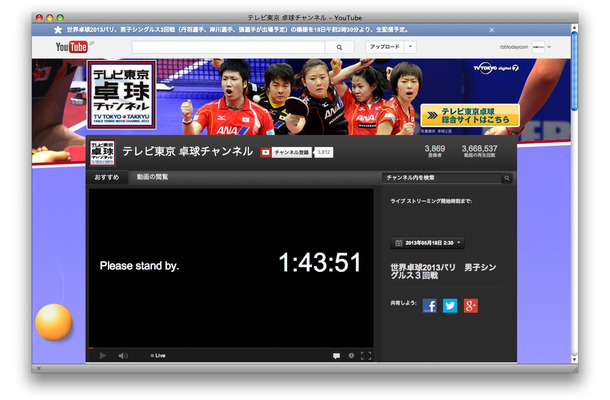Click the scrollbar up arrow
This screenshot has width=610, height=400.
click(574, 28)
